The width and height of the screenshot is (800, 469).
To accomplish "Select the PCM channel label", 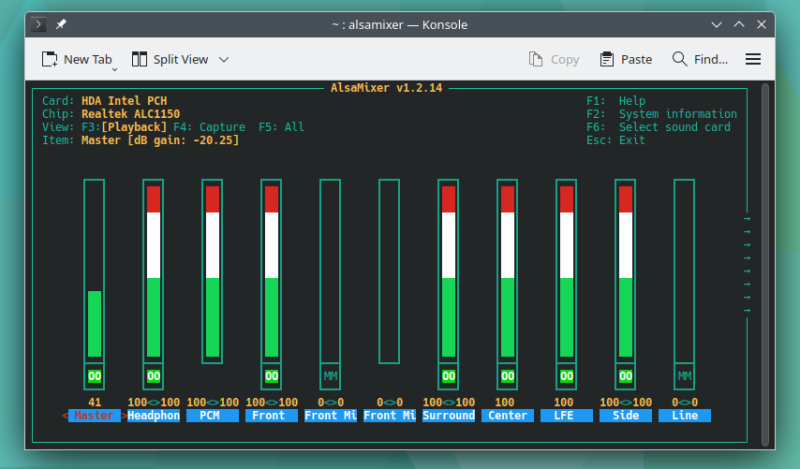I will click(x=212, y=415).
